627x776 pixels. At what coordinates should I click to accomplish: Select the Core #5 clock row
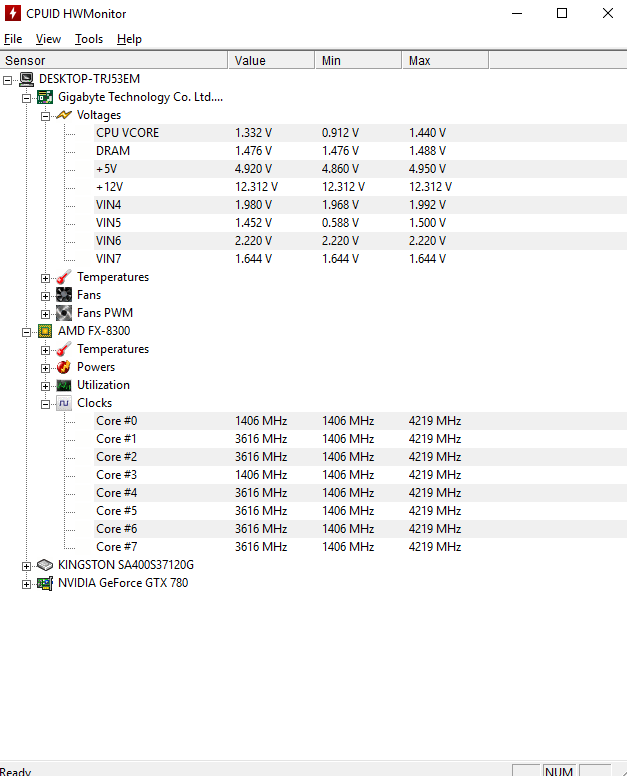[x=361, y=511]
